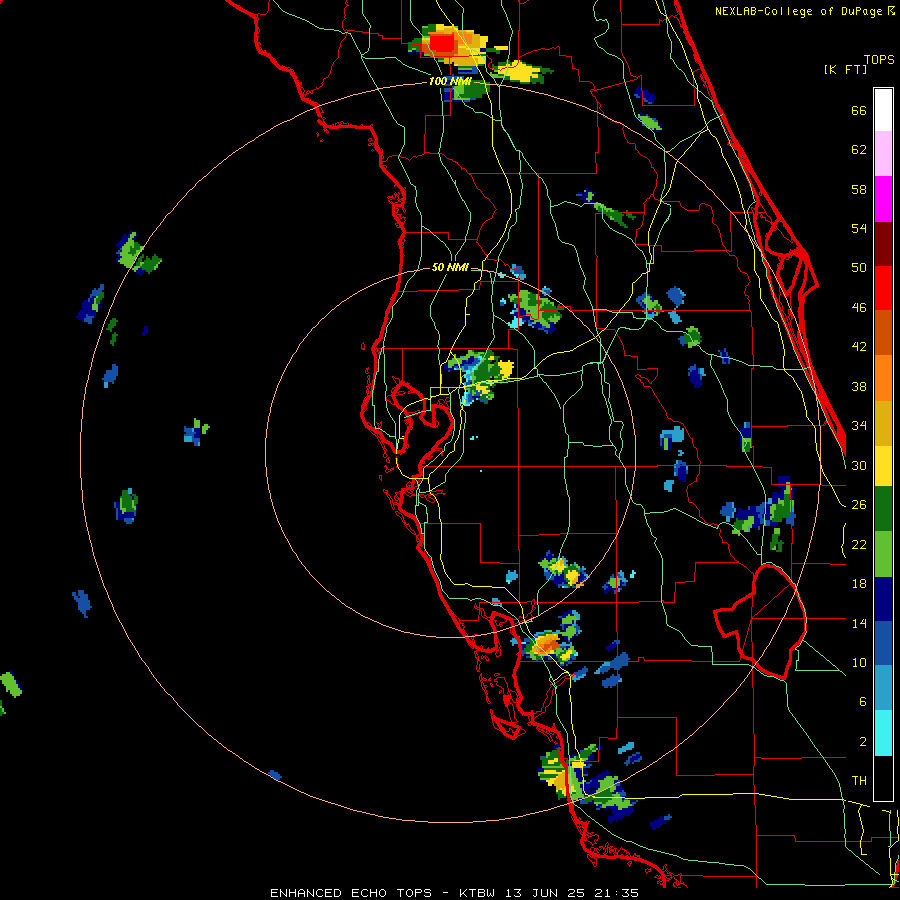Image resolution: width=900 pixels, height=900 pixels.
Task: Select the 6 value in the legend
Action: point(862,702)
